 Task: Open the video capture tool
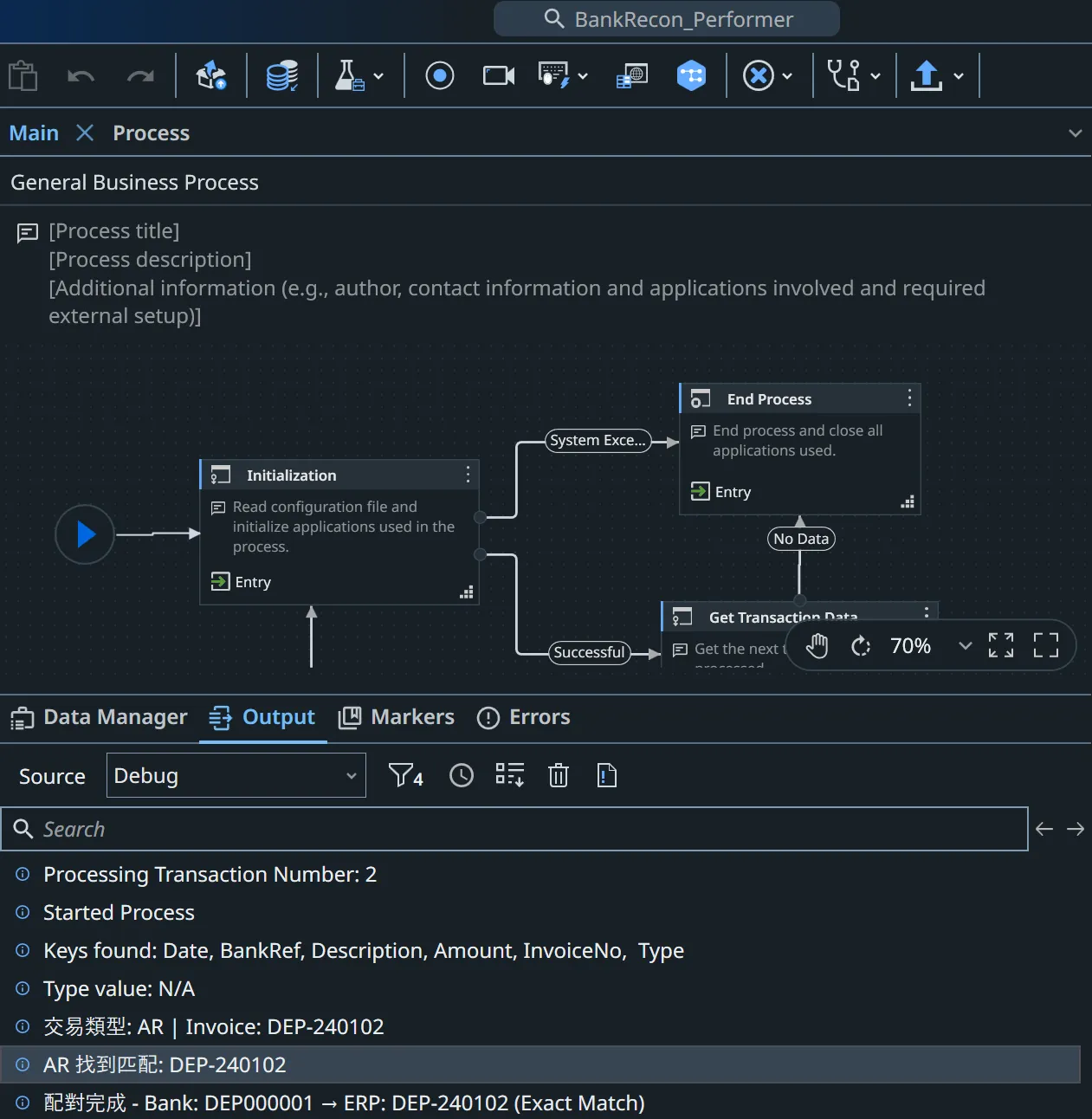(498, 75)
